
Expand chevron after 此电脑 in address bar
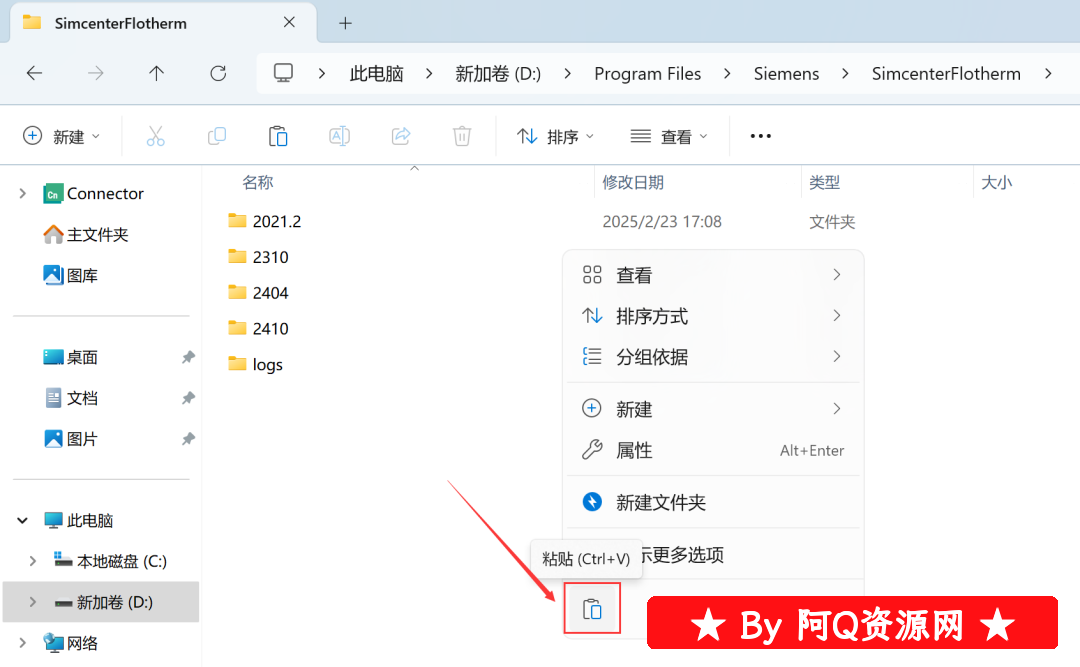(429, 73)
